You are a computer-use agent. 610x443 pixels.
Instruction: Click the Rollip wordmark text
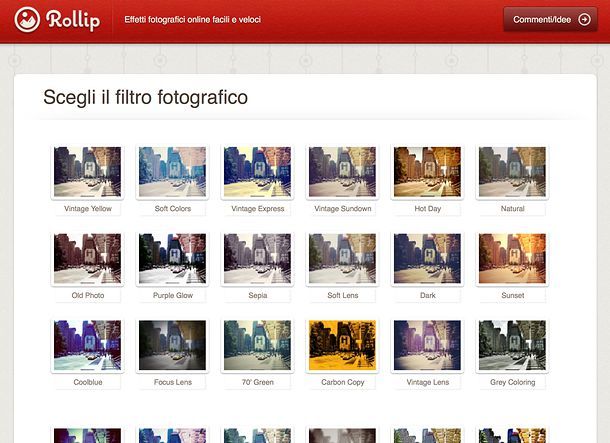pos(73,20)
